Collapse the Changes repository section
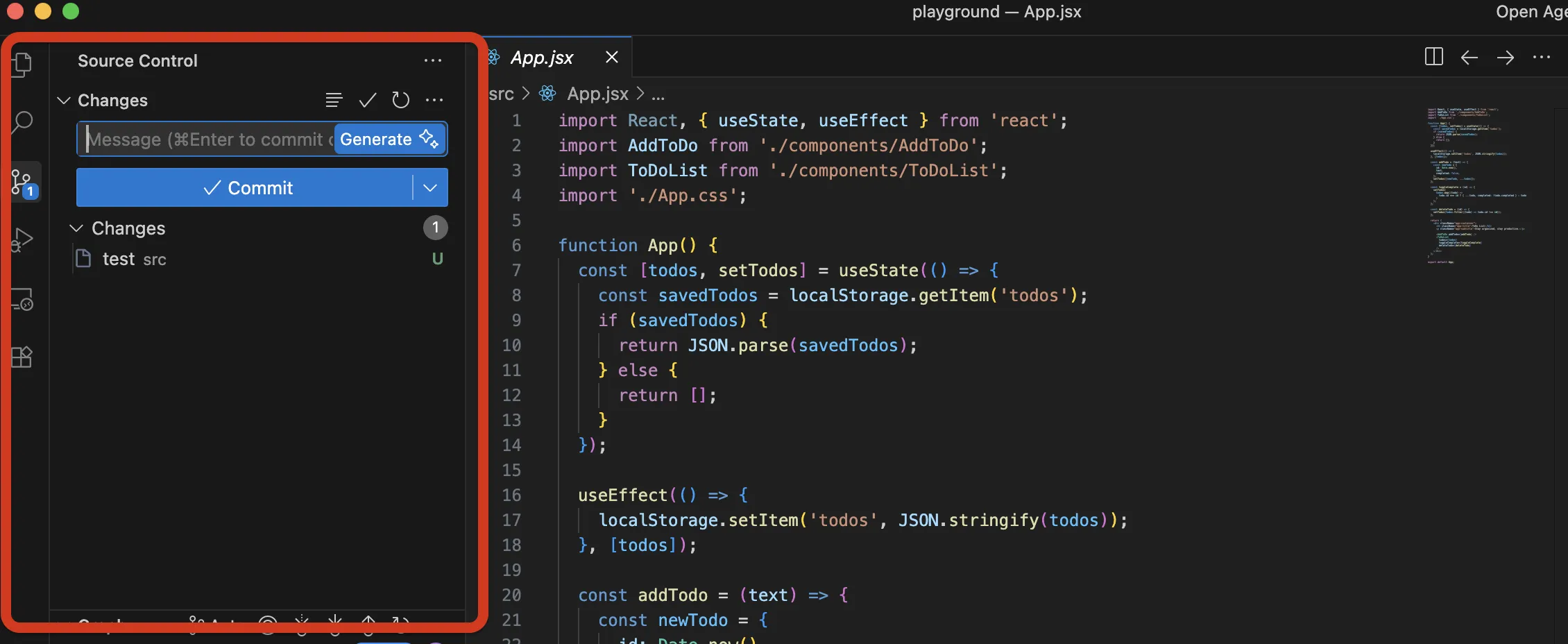This screenshot has height=644, width=1568. point(64,101)
